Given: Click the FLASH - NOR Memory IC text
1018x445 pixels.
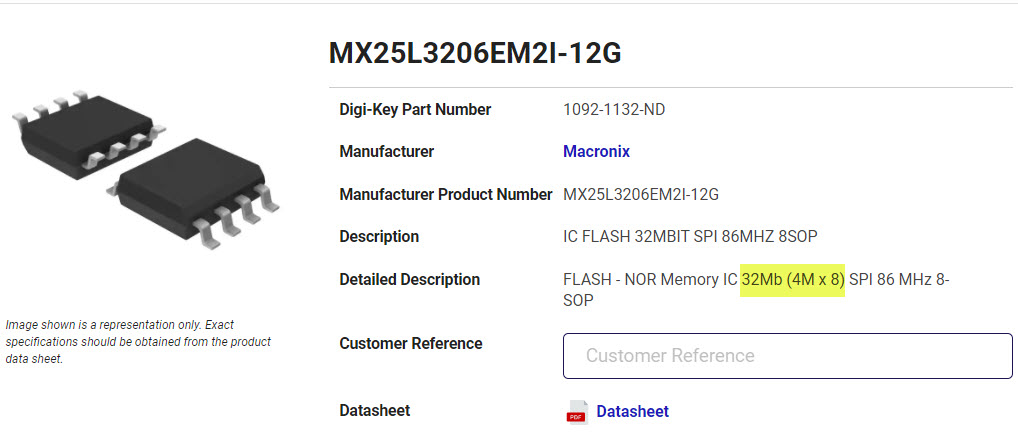Looking at the screenshot, I should (x=650, y=280).
